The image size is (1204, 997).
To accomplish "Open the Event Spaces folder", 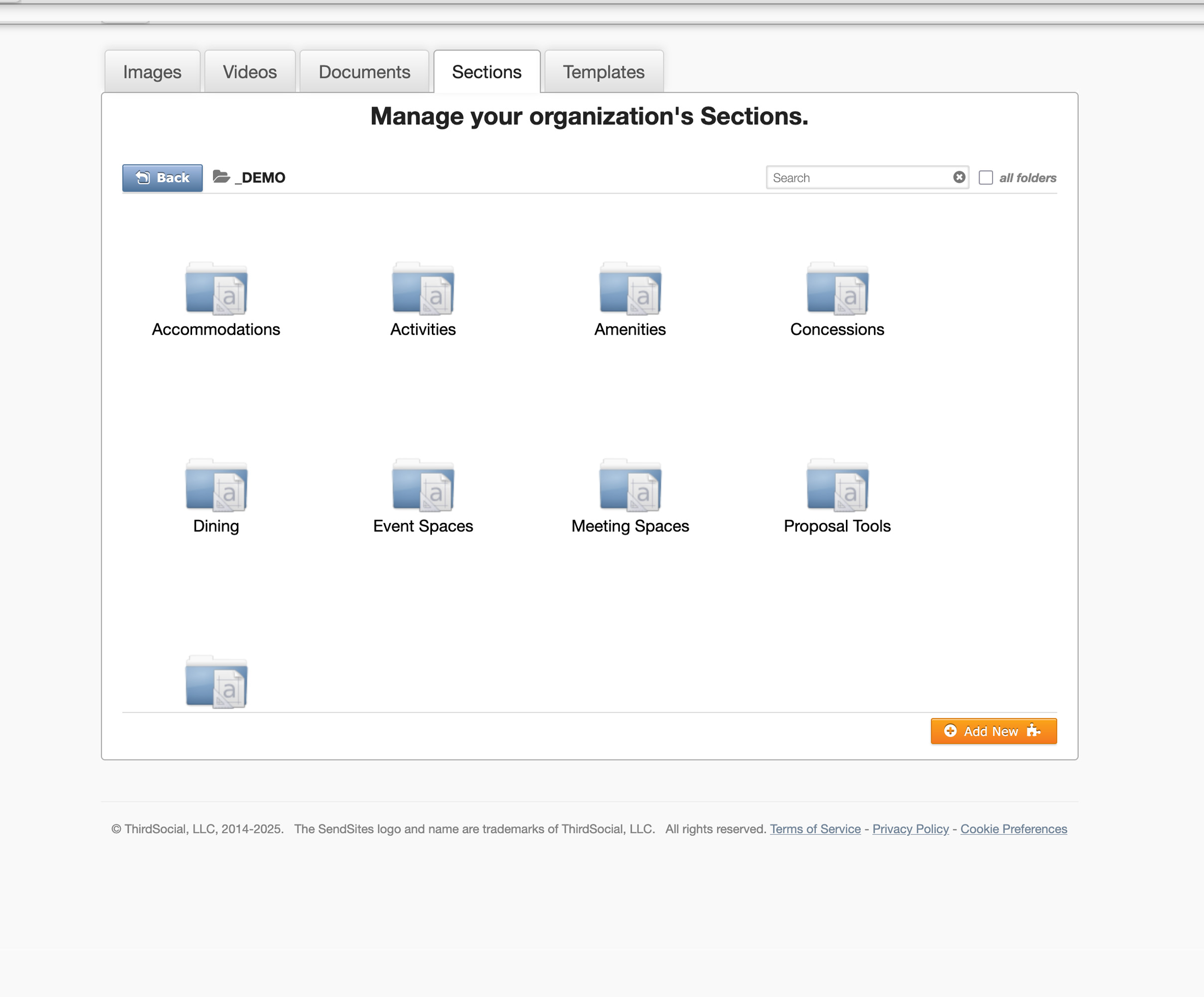I will point(423,486).
